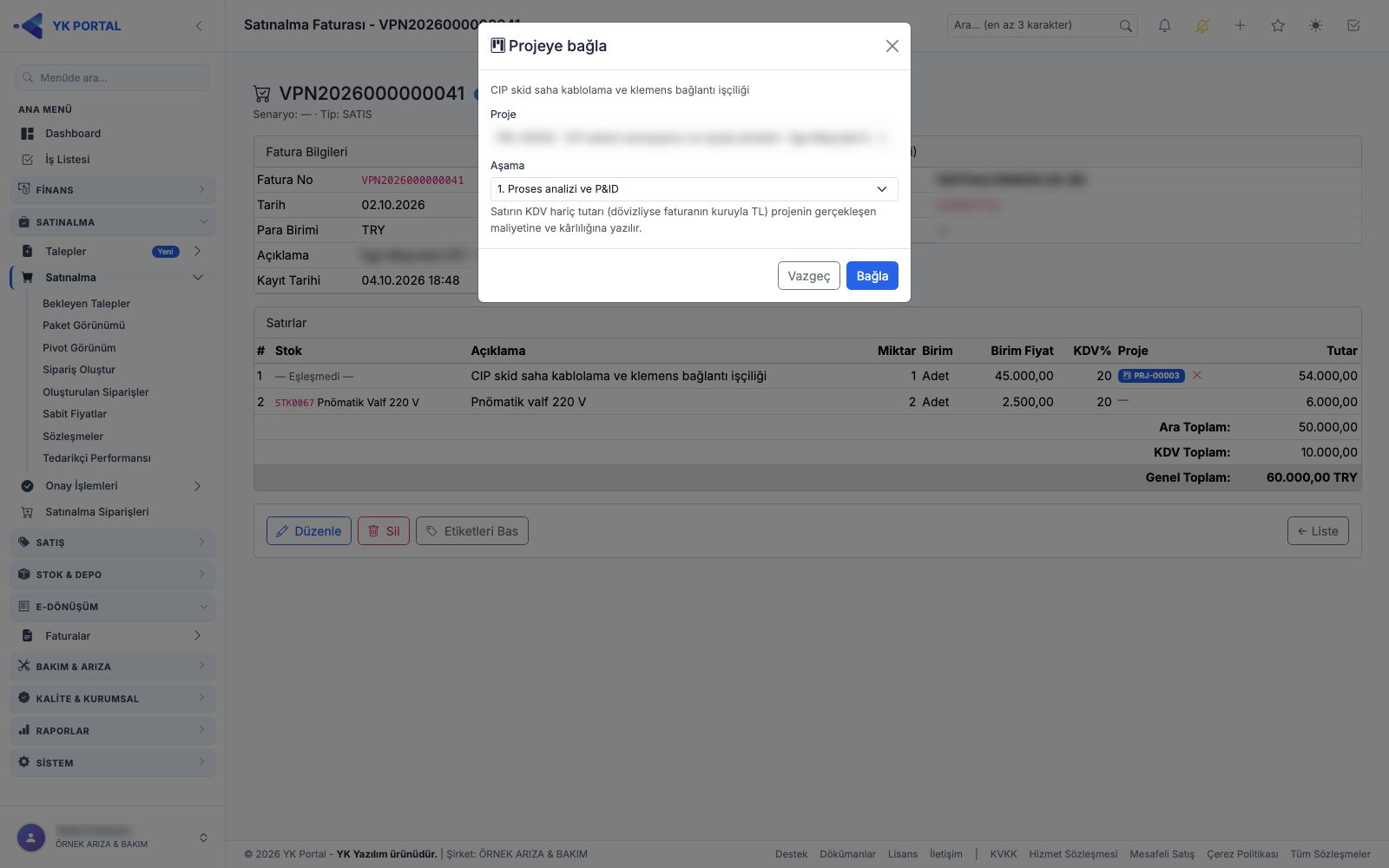Click the star favorites icon

1278,25
